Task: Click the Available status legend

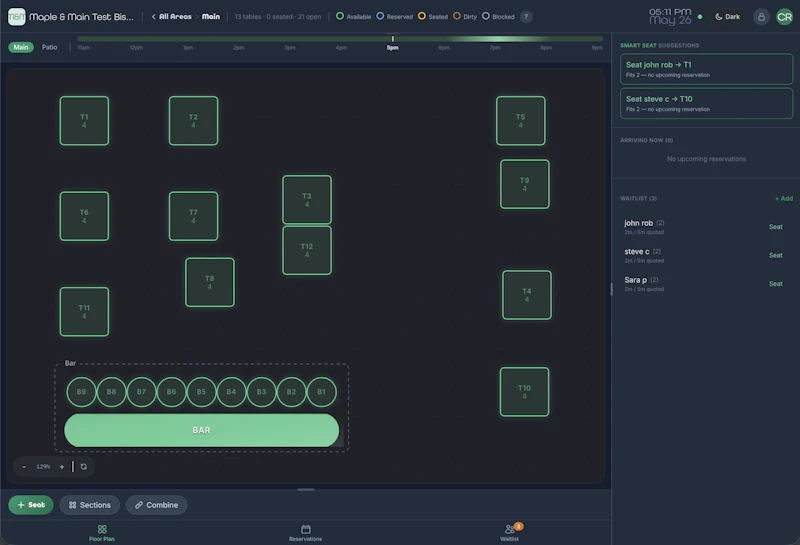Action: (353, 17)
